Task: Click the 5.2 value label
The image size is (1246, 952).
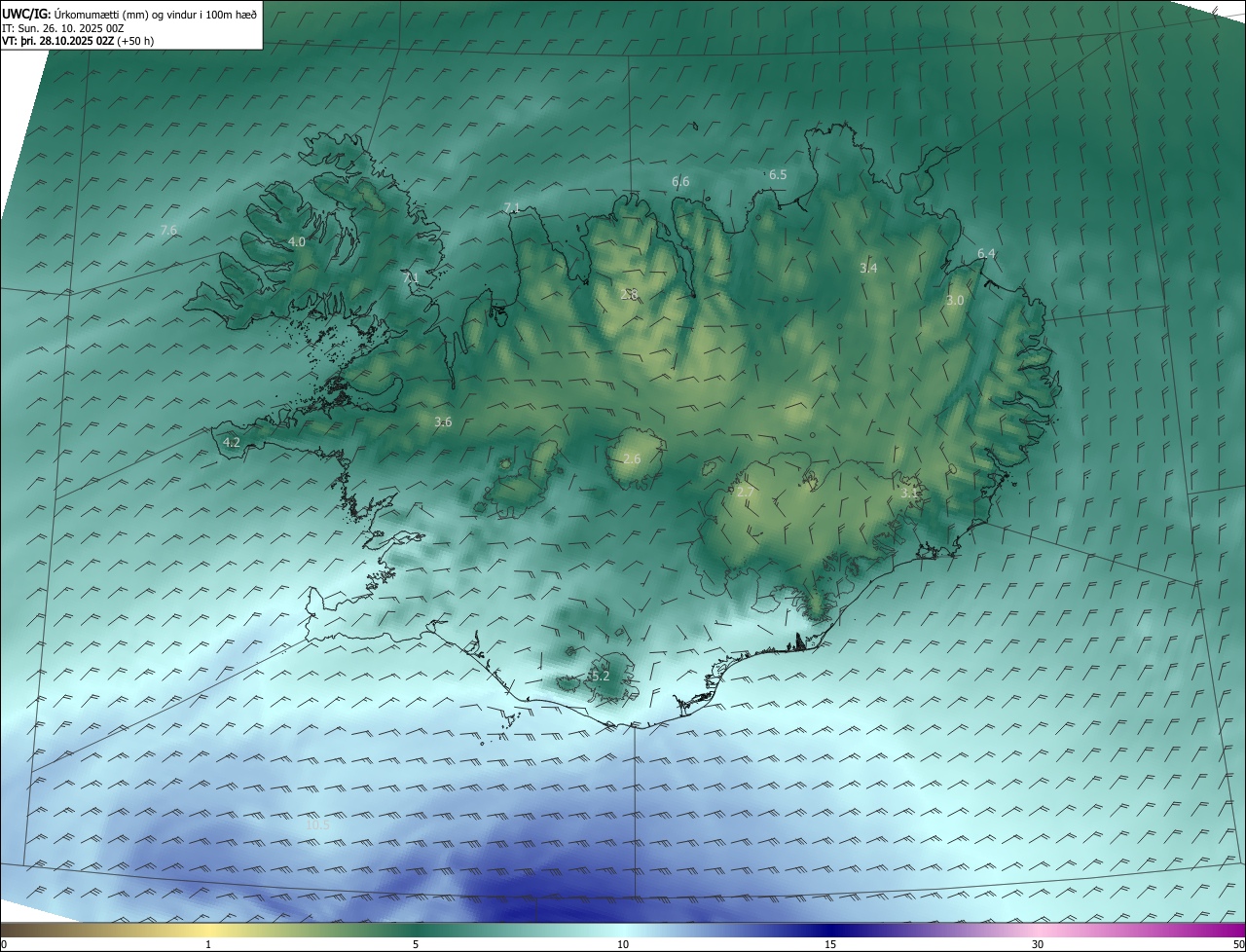Action: tap(600, 676)
